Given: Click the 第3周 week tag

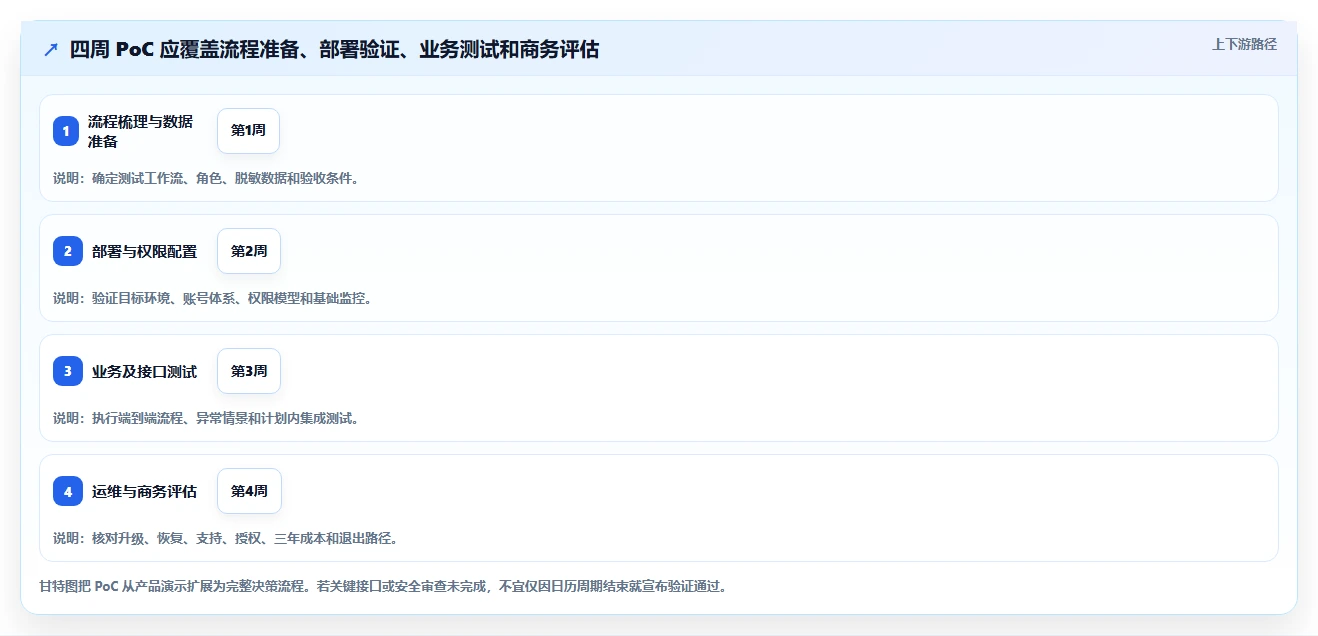Looking at the screenshot, I should (249, 371).
